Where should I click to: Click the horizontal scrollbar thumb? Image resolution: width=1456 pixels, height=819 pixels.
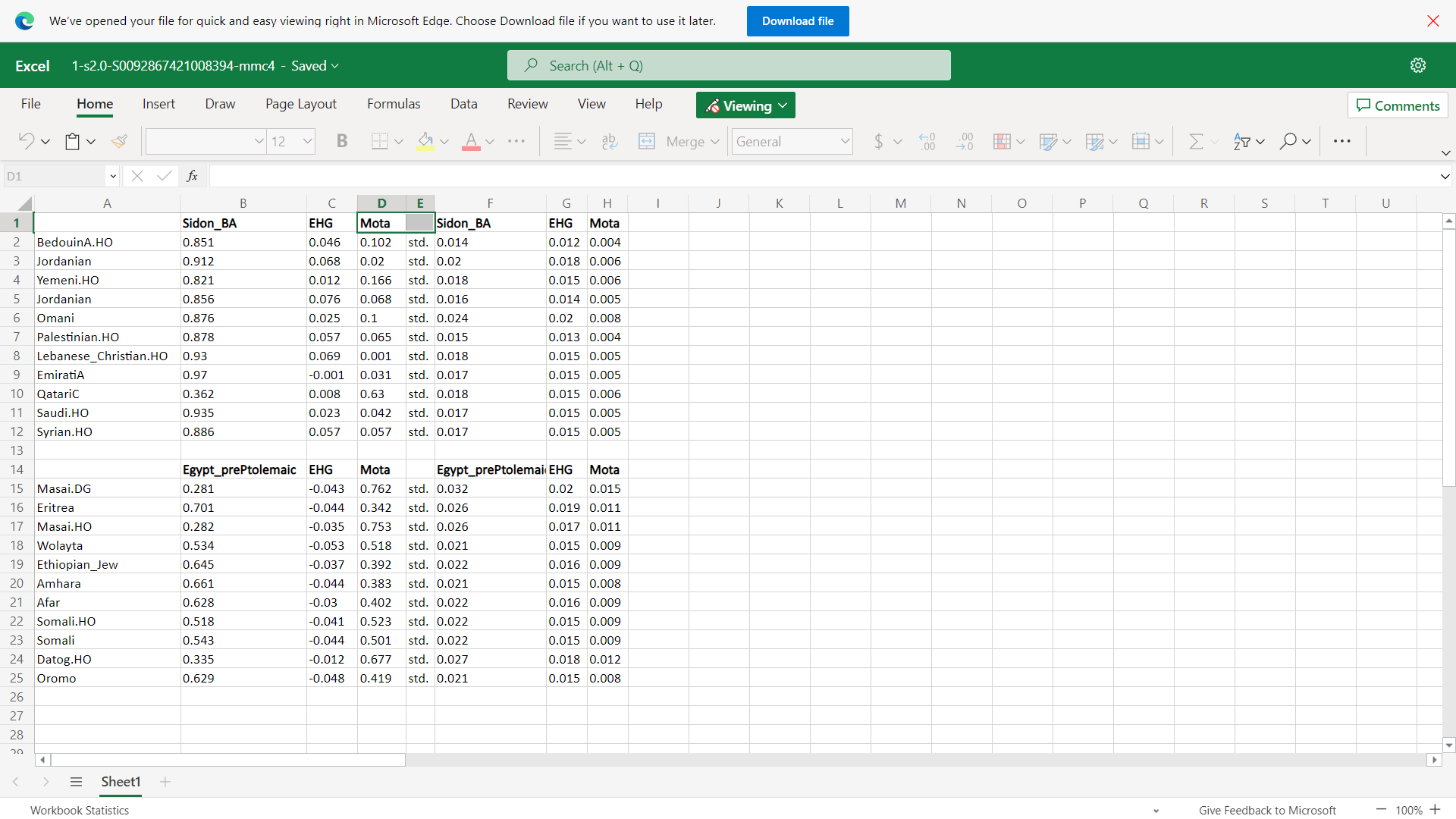click(227, 760)
